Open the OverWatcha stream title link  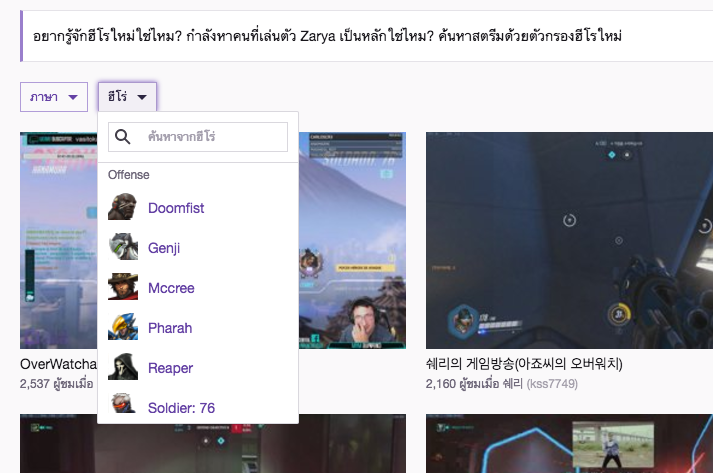59,364
